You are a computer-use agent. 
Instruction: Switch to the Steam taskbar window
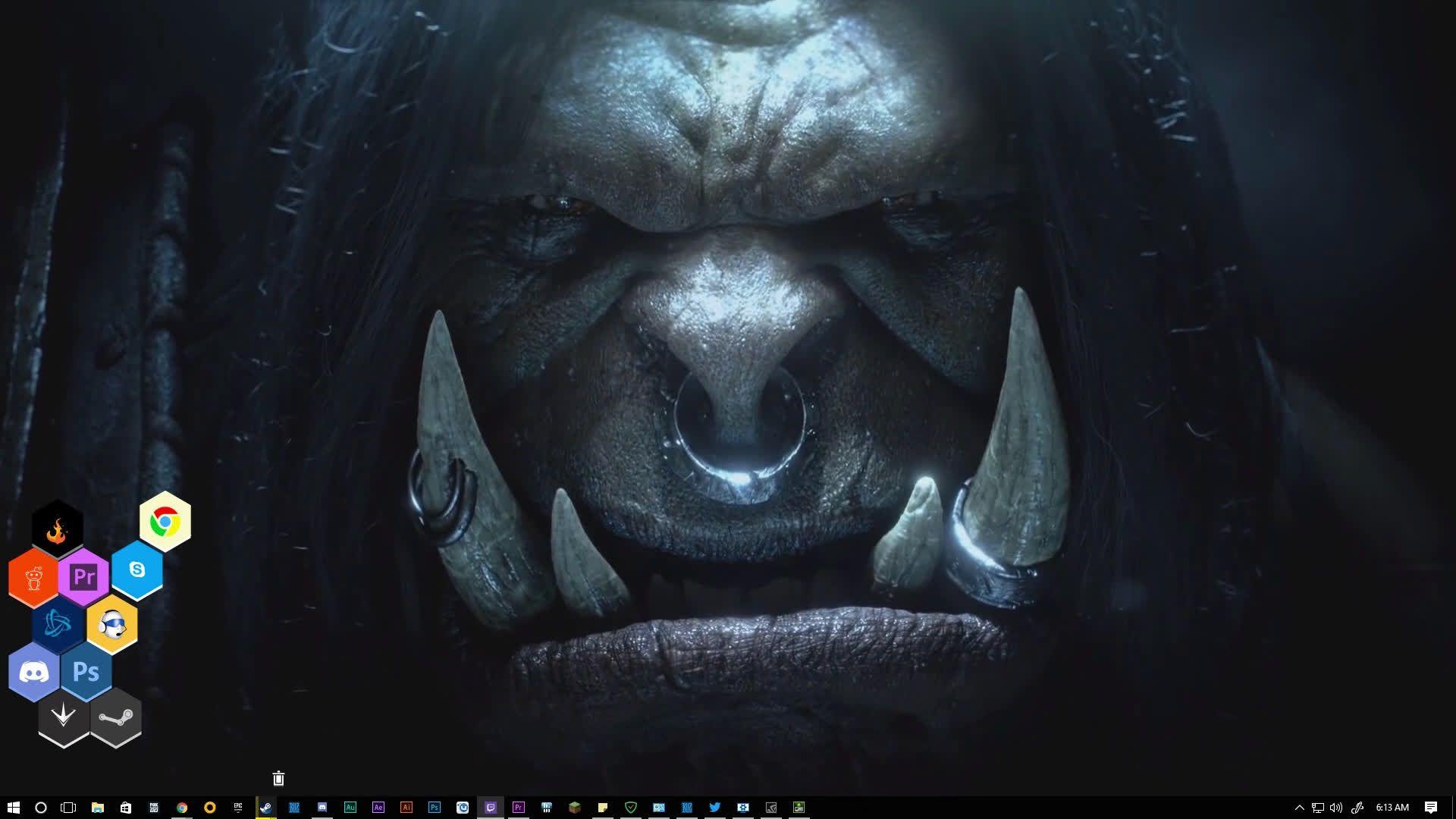(x=266, y=808)
